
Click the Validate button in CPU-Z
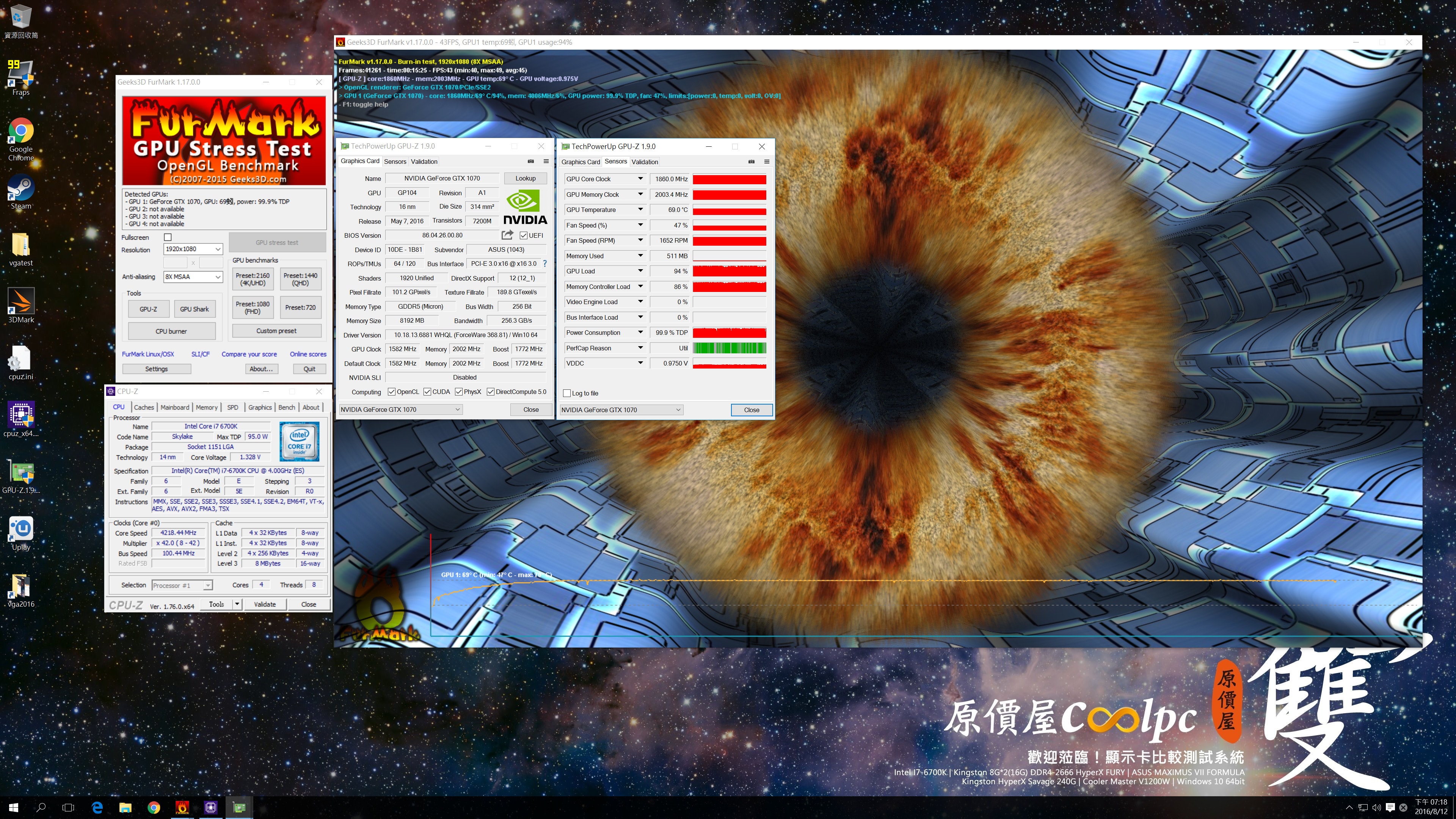point(265,604)
